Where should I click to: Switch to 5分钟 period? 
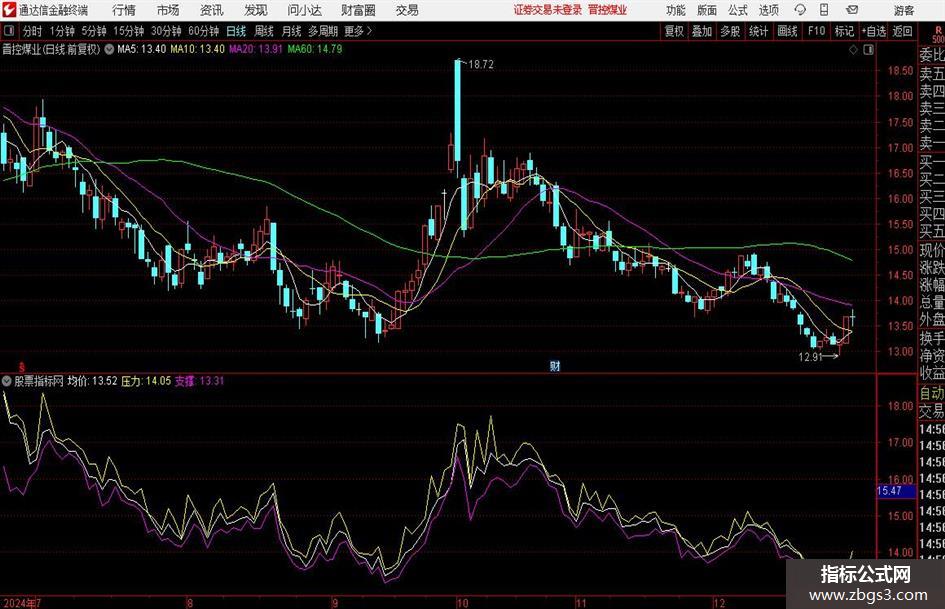(x=94, y=31)
